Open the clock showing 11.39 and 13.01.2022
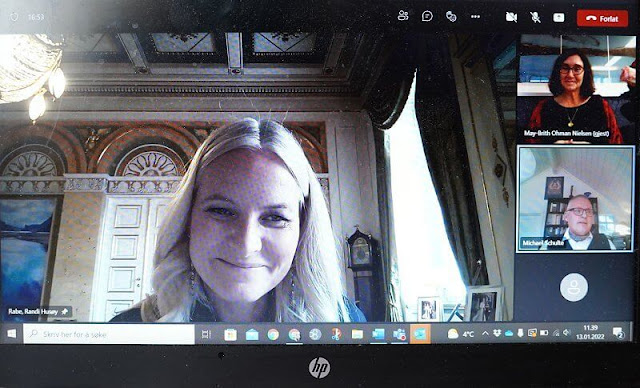 (x=590, y=333)
